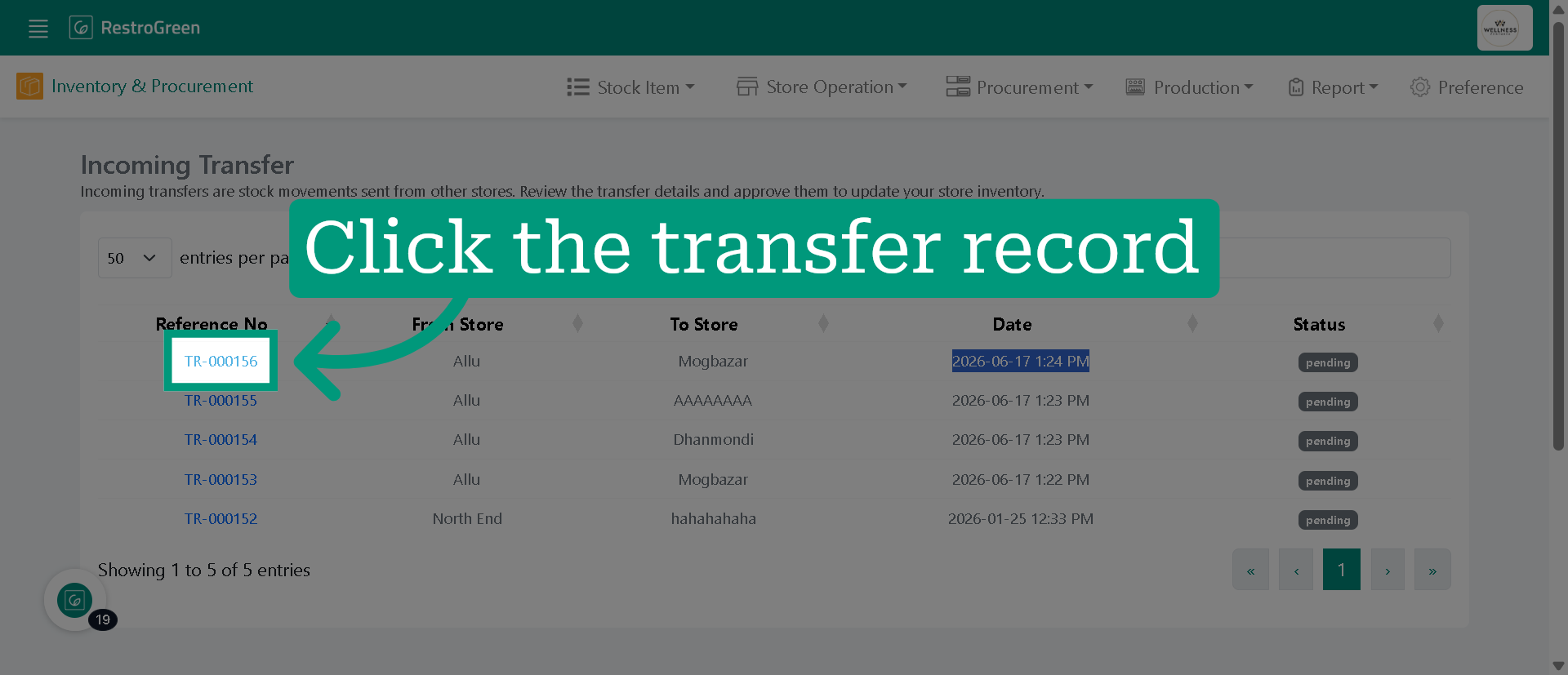This screenshot has height=675, width=1568.
Task: Change the 50 entries per page selector
Action: 135,258
